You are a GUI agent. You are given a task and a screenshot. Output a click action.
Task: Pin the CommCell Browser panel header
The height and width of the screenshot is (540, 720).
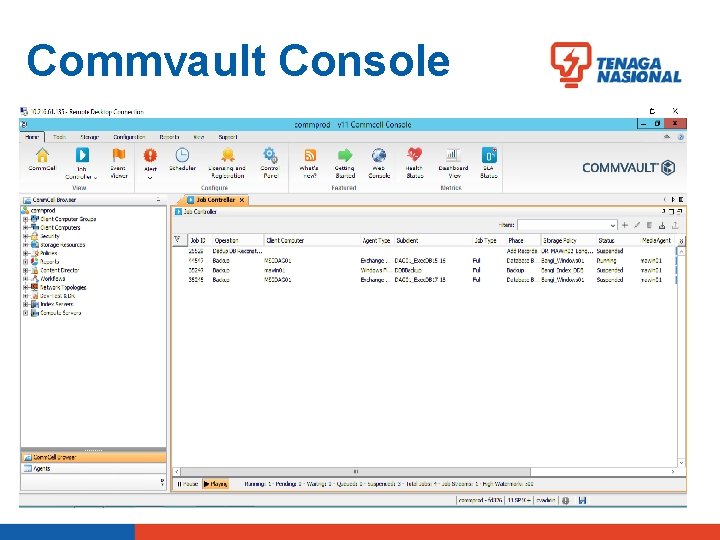coord(158,200)
